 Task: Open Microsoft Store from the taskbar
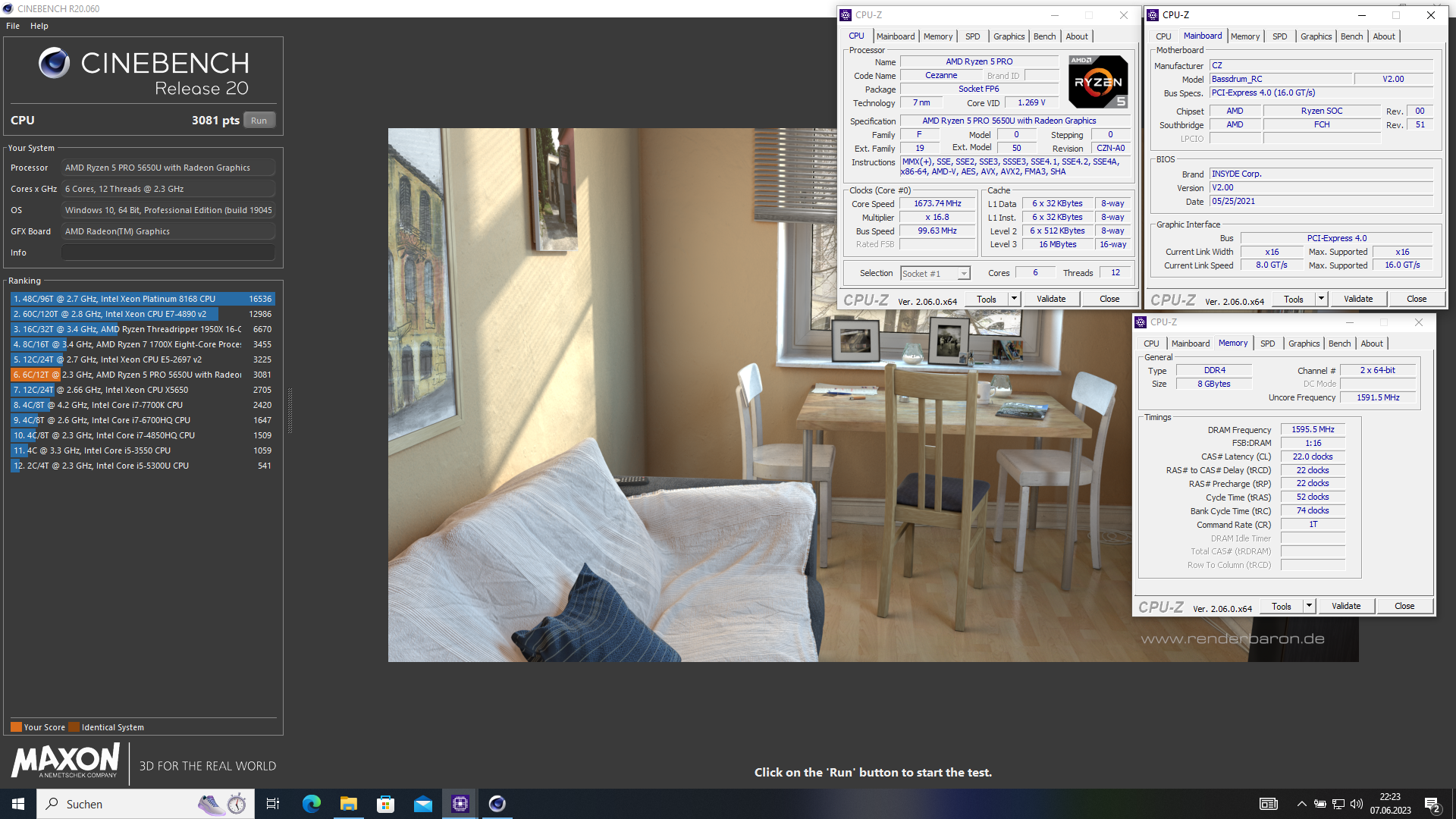tap(385, 804)
